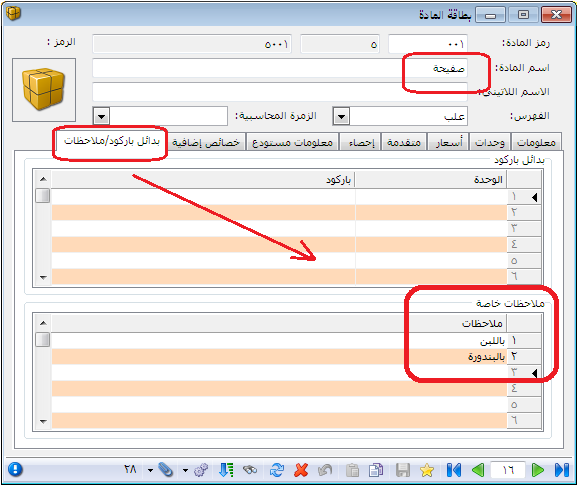578x485 pixels.
Task: Click the paperclip attachment icon
Action: pos(166,470)
